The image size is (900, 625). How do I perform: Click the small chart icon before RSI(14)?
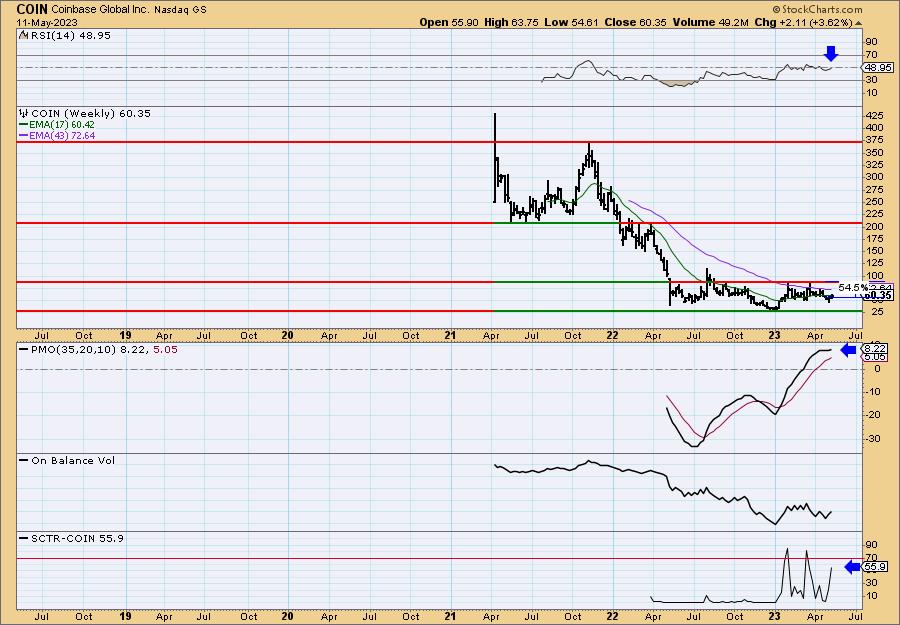pyautogui.click(x=24, y=35)
